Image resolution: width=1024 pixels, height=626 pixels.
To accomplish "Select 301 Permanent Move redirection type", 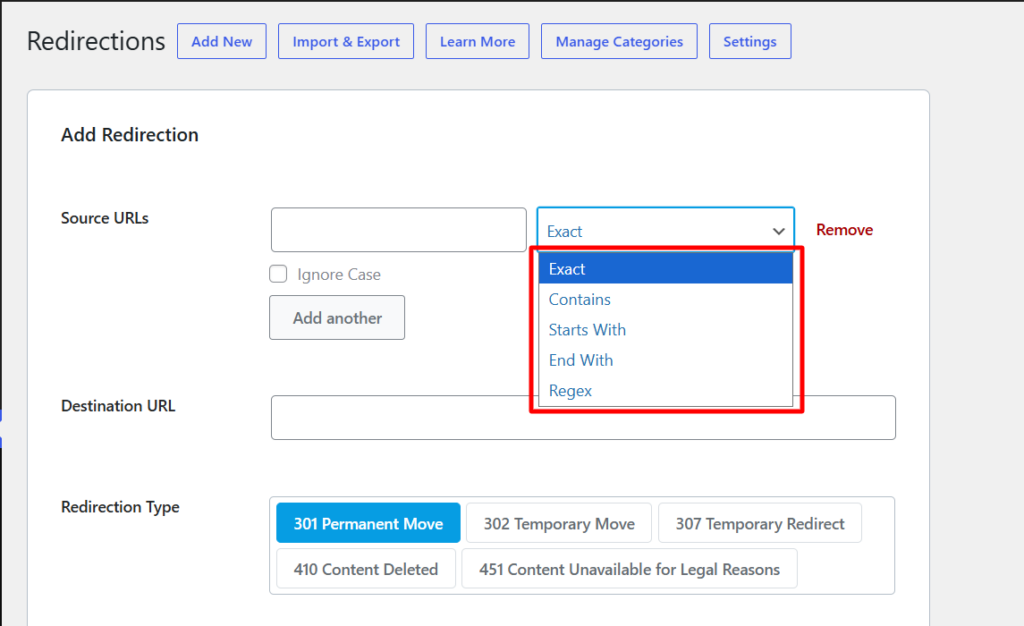I will point(368,523).
